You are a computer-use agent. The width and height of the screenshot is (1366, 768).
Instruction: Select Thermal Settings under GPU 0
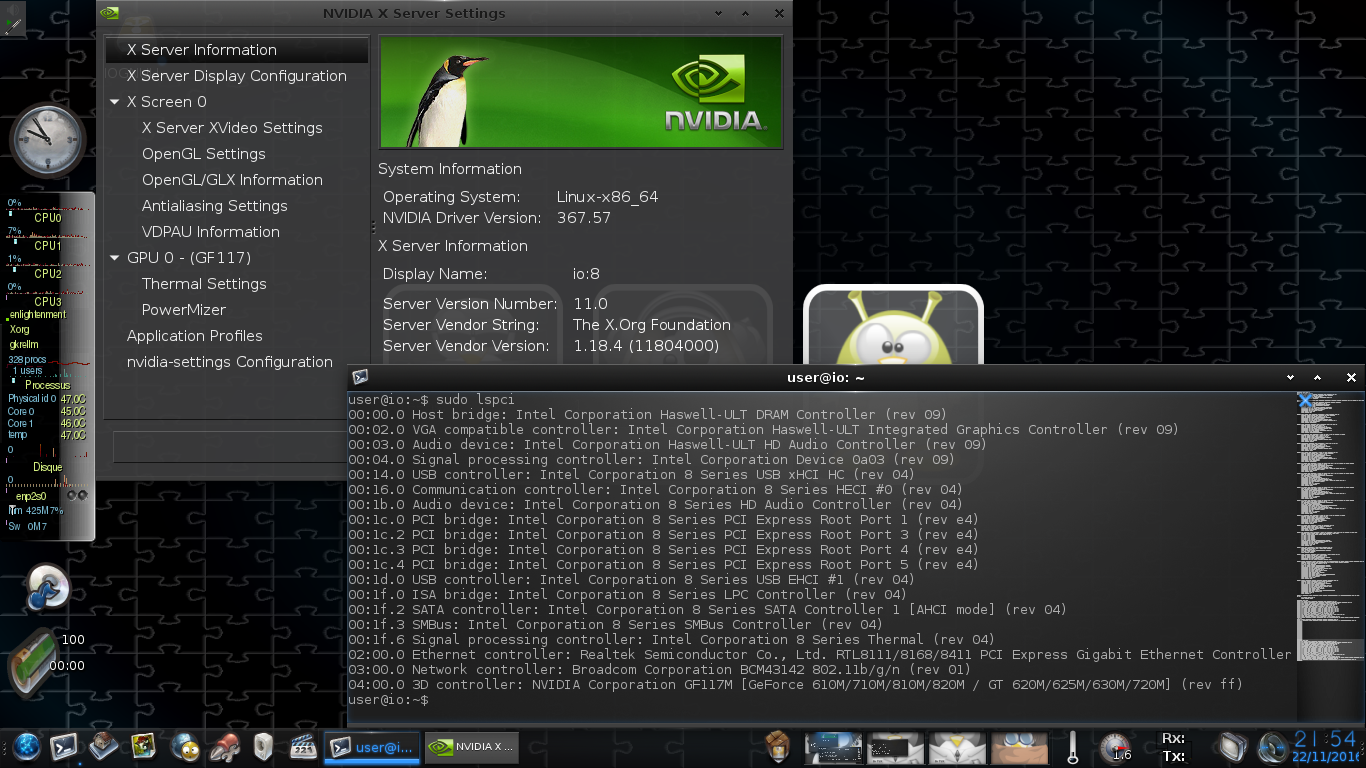coord(204,284)
